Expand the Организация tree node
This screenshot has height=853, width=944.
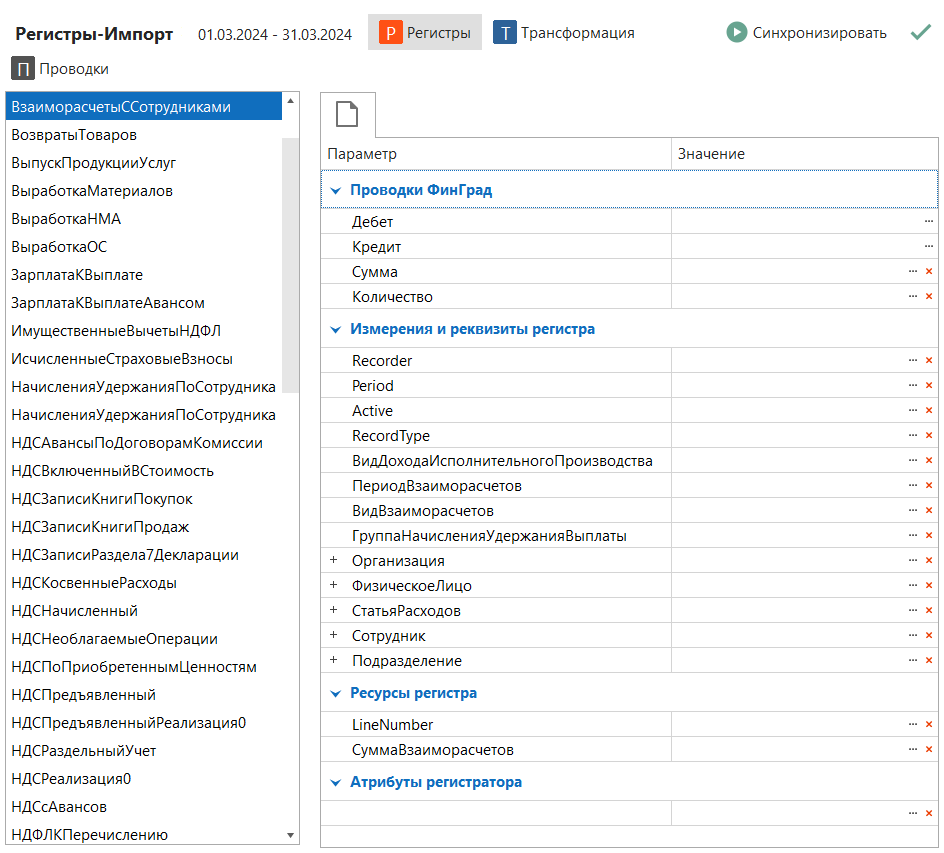tap(334, 561)
